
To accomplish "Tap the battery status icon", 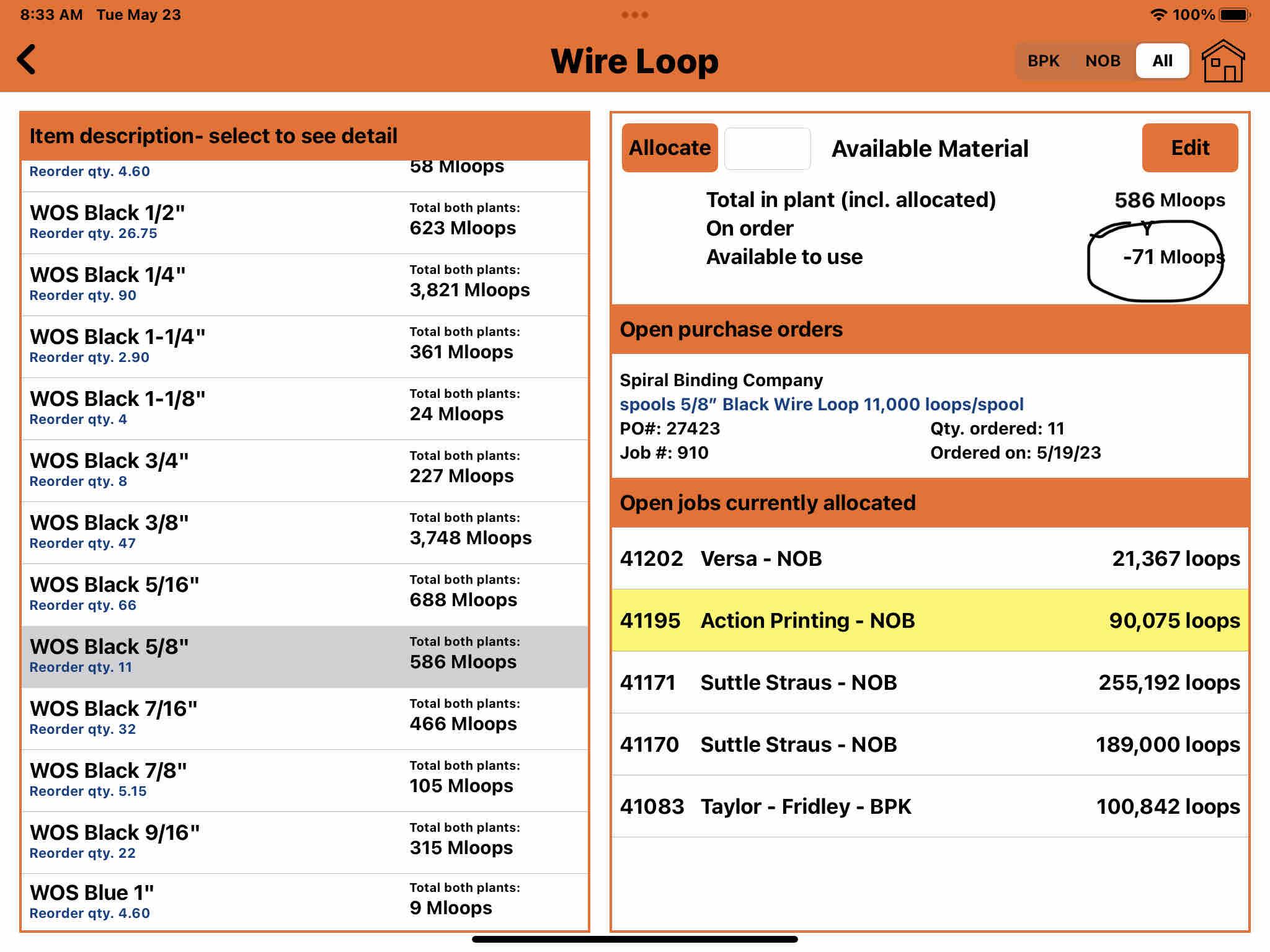I will (1234, 15).
